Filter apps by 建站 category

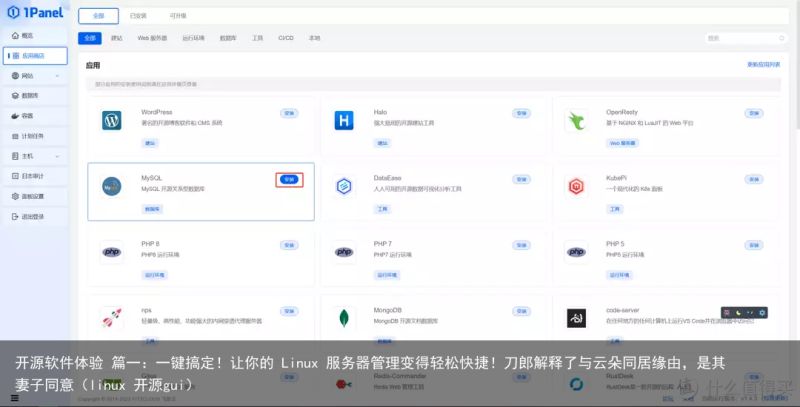(117, 38)
